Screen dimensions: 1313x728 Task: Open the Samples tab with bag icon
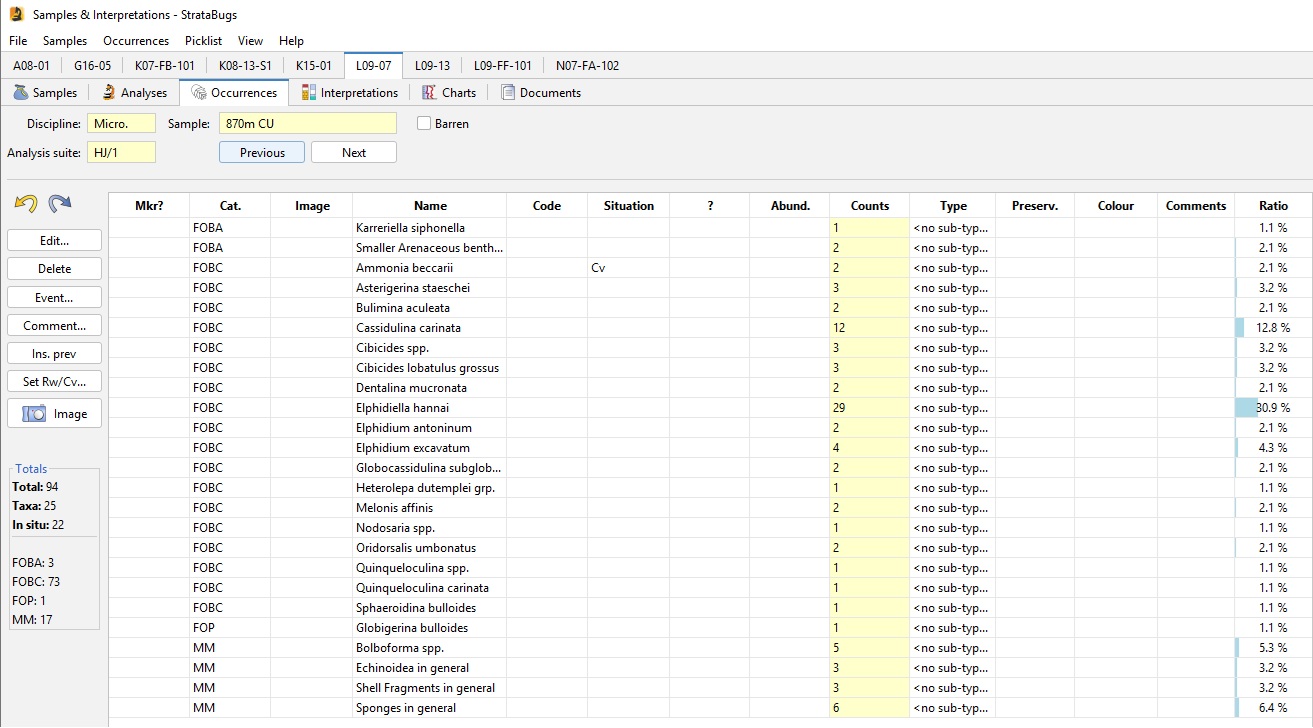(x=45, y=93)
